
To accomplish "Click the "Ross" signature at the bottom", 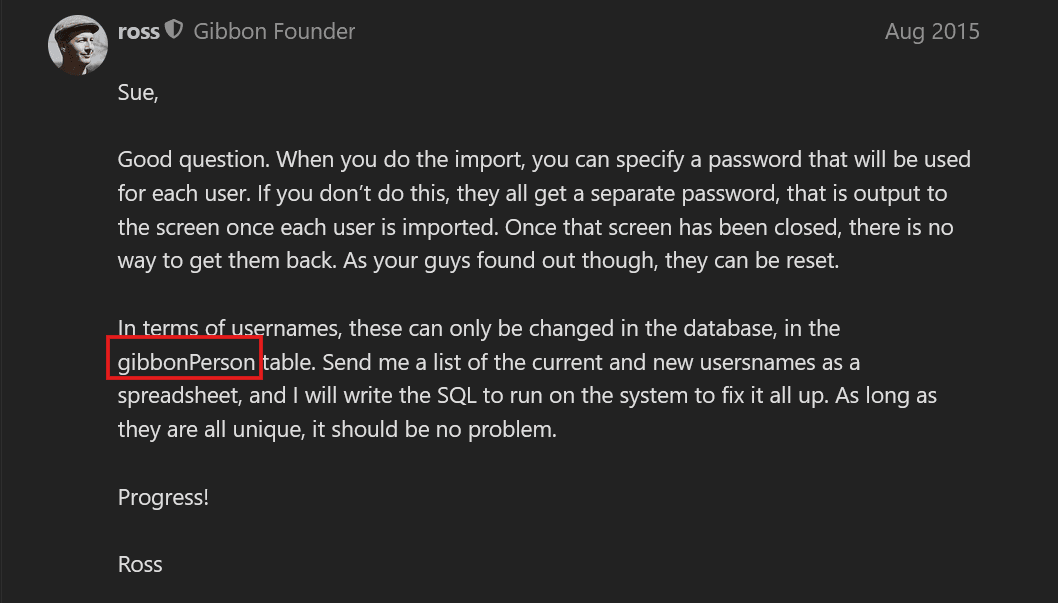I will tap(140, 564).
